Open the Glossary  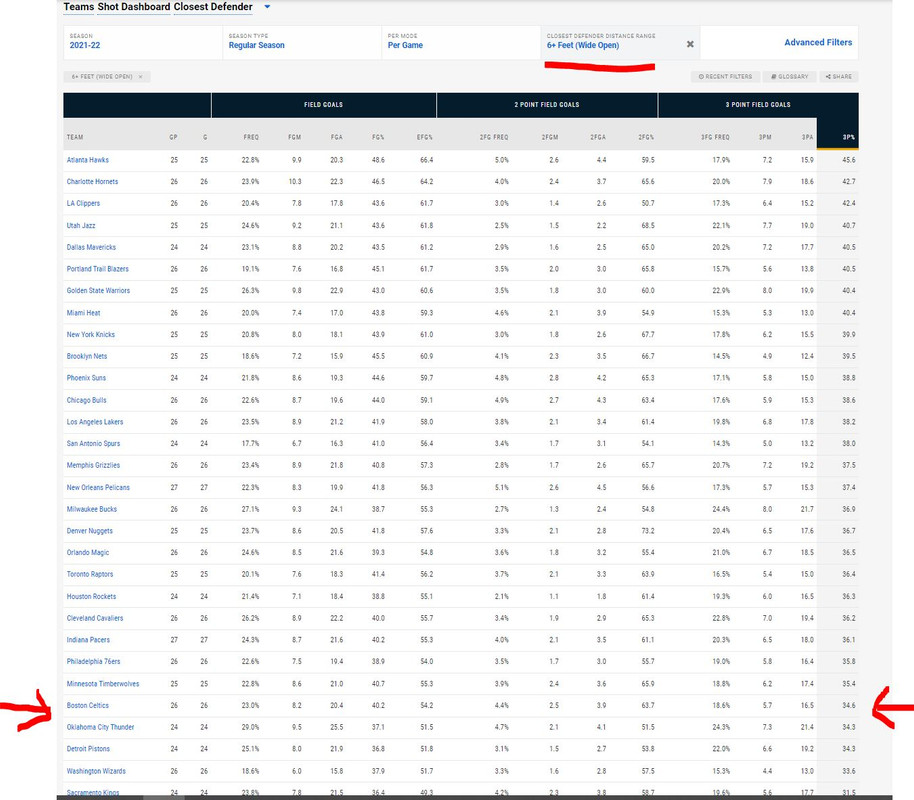point(790,76)
